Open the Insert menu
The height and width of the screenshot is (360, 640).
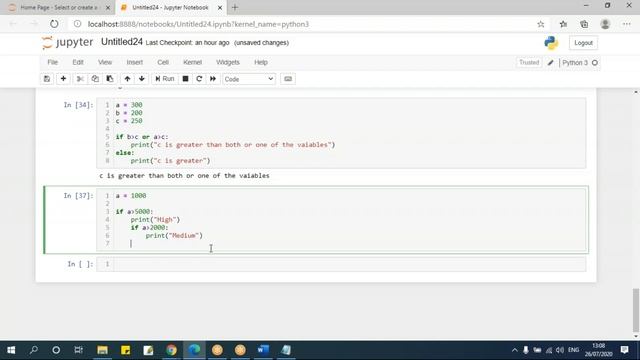point(135,62)
